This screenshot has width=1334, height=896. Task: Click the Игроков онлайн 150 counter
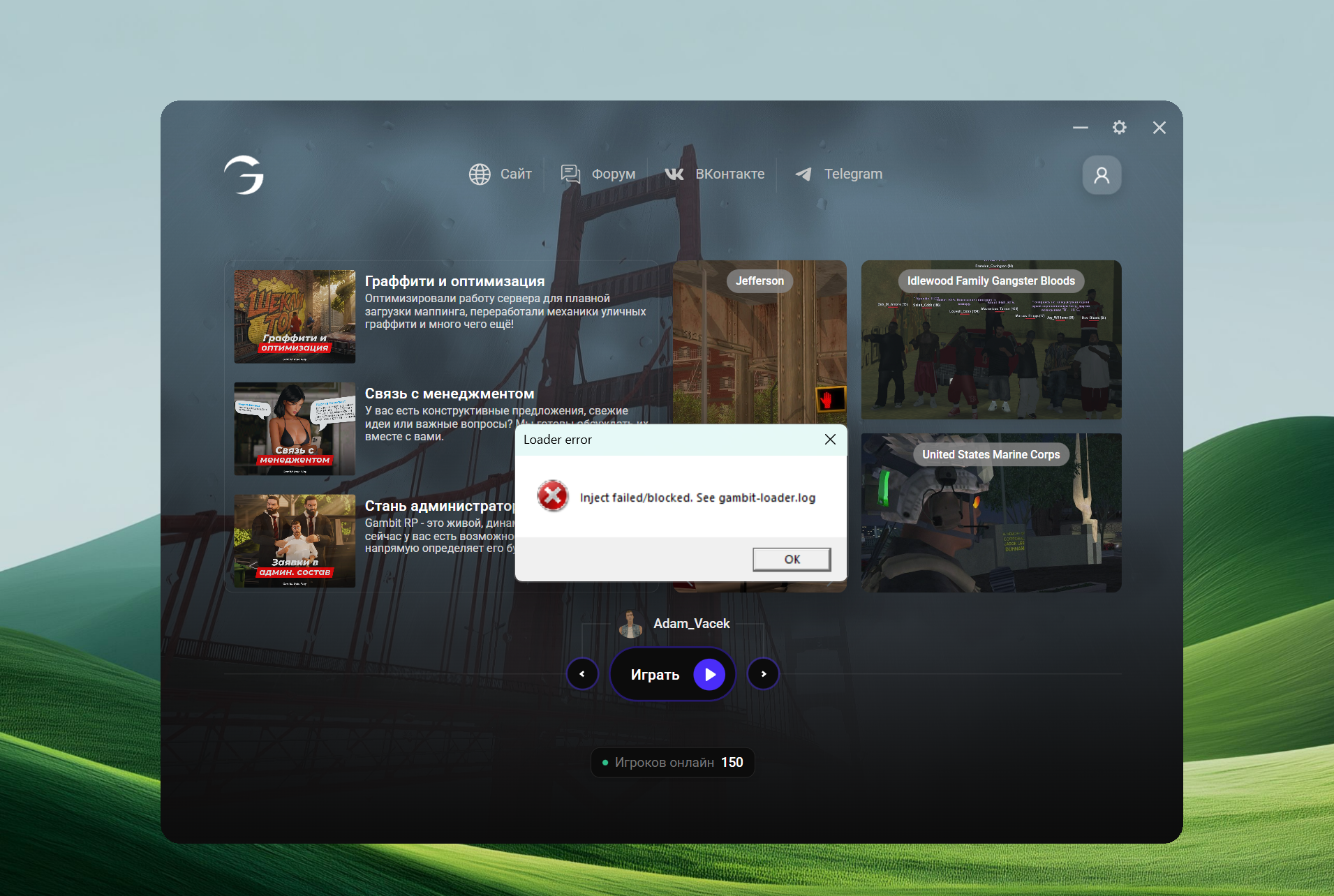click(673, 763)
